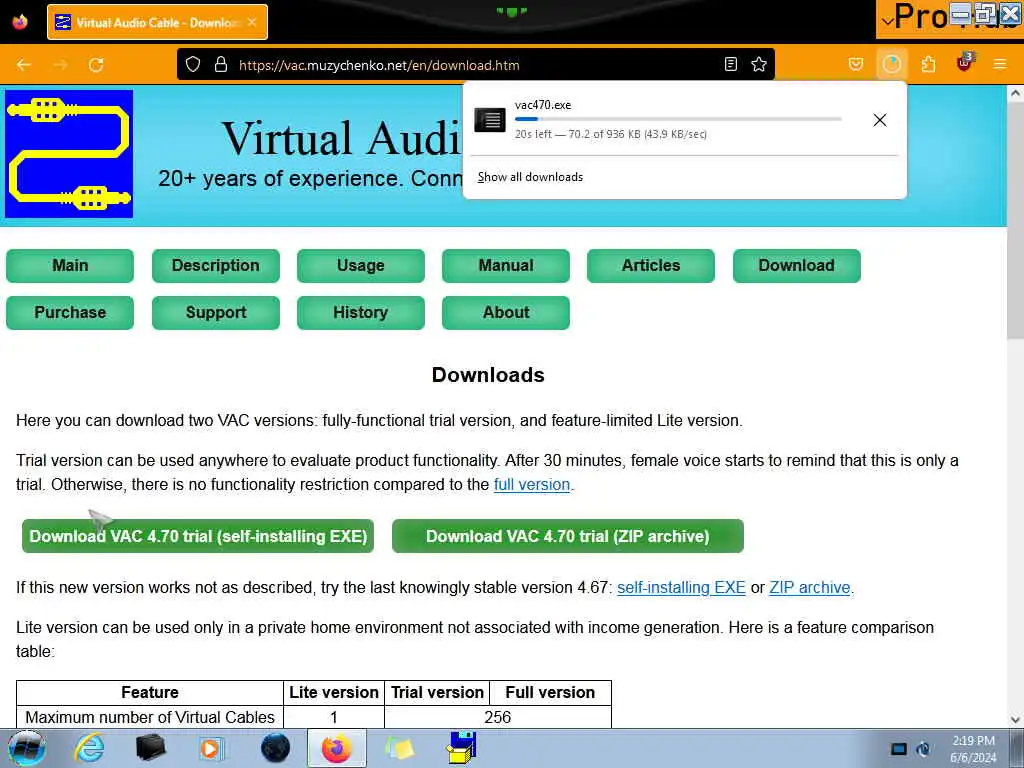Click the power tray icon

tap(923, 749)
